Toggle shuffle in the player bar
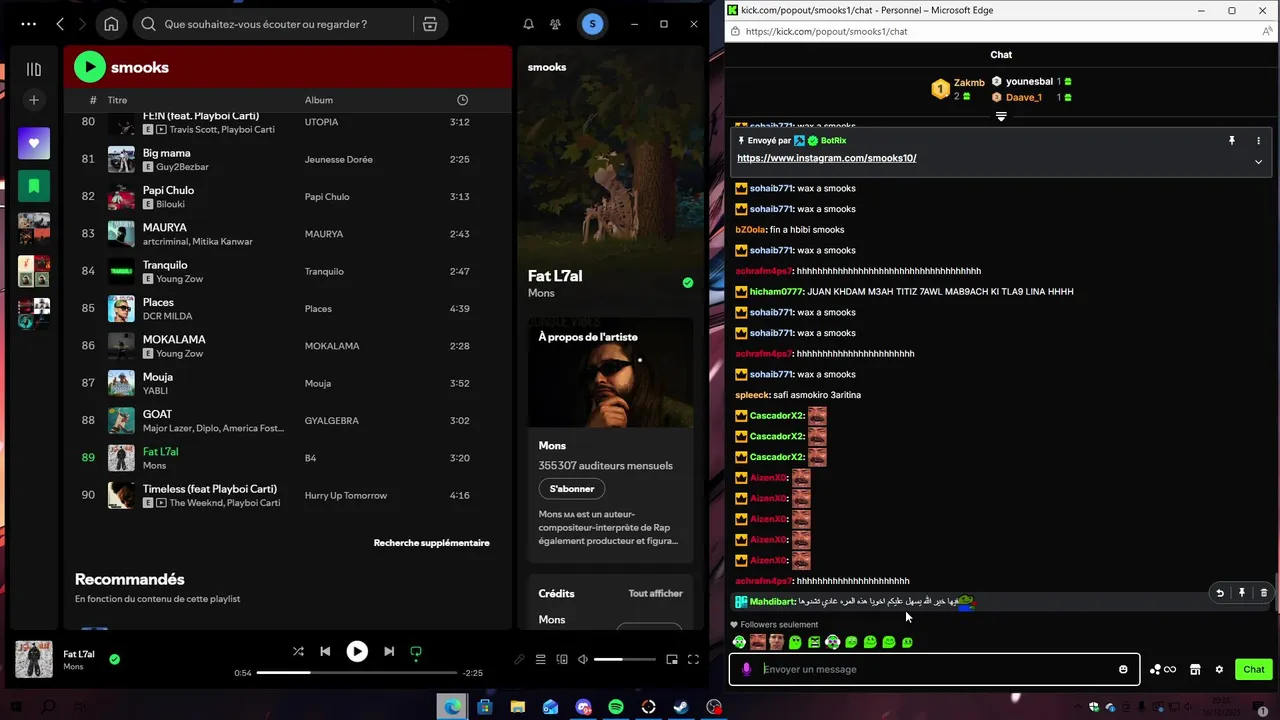The width and height of the screenshot is (1280, 720). coord(298,651)
